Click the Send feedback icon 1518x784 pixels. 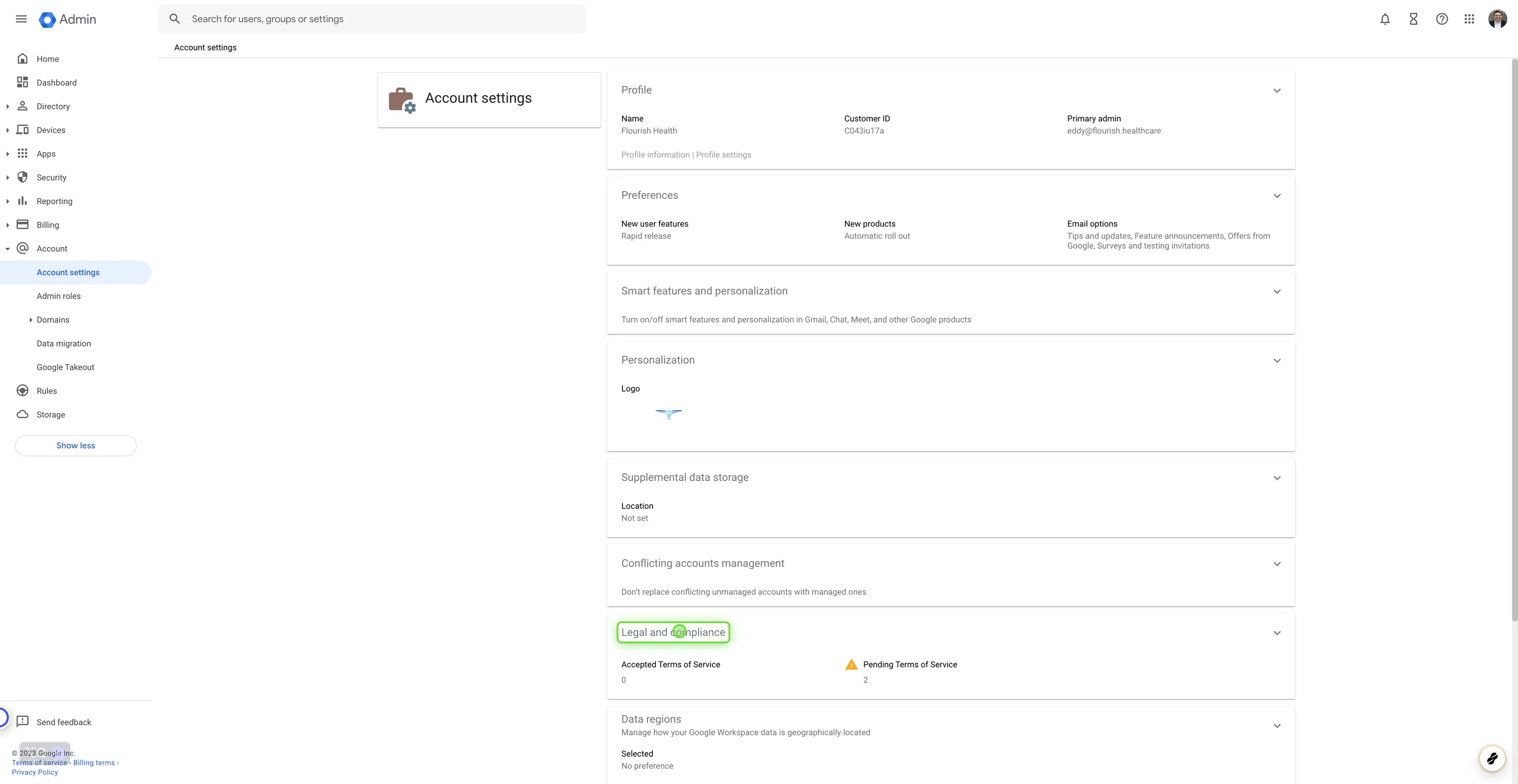pyautogui.click(x=22, y=722)
